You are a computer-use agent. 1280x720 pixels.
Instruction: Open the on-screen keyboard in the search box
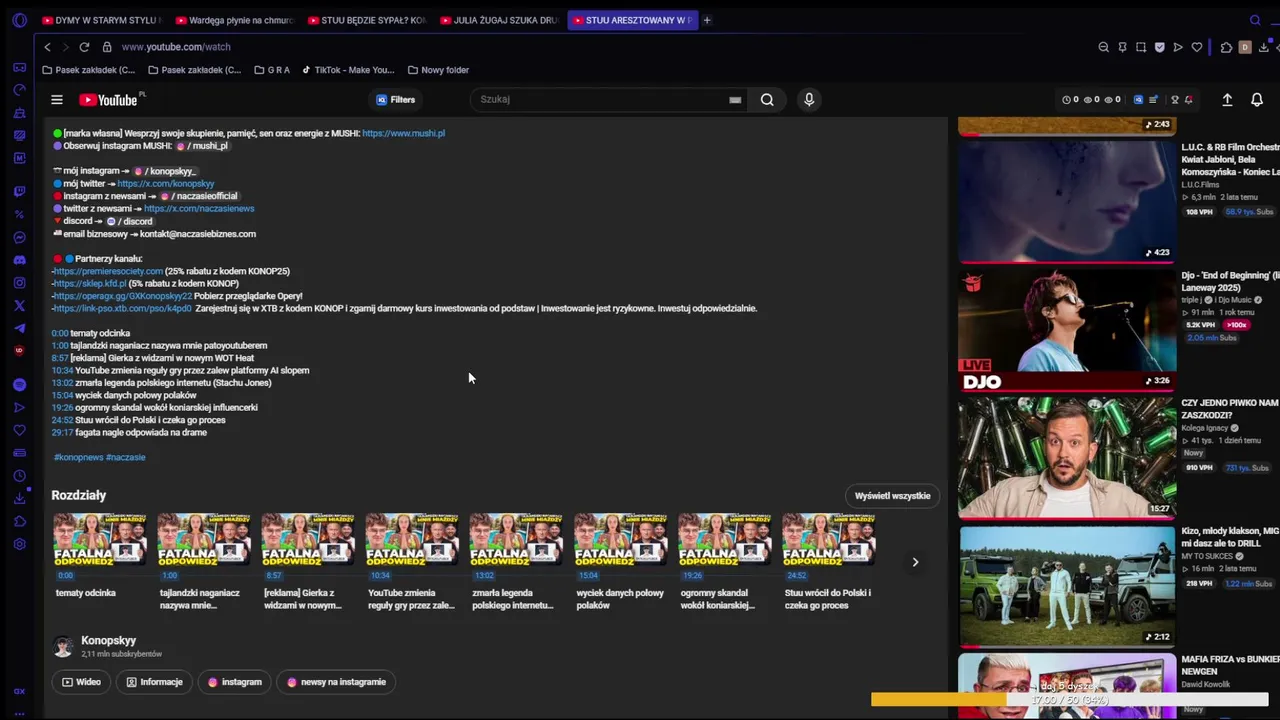(735, 100)
